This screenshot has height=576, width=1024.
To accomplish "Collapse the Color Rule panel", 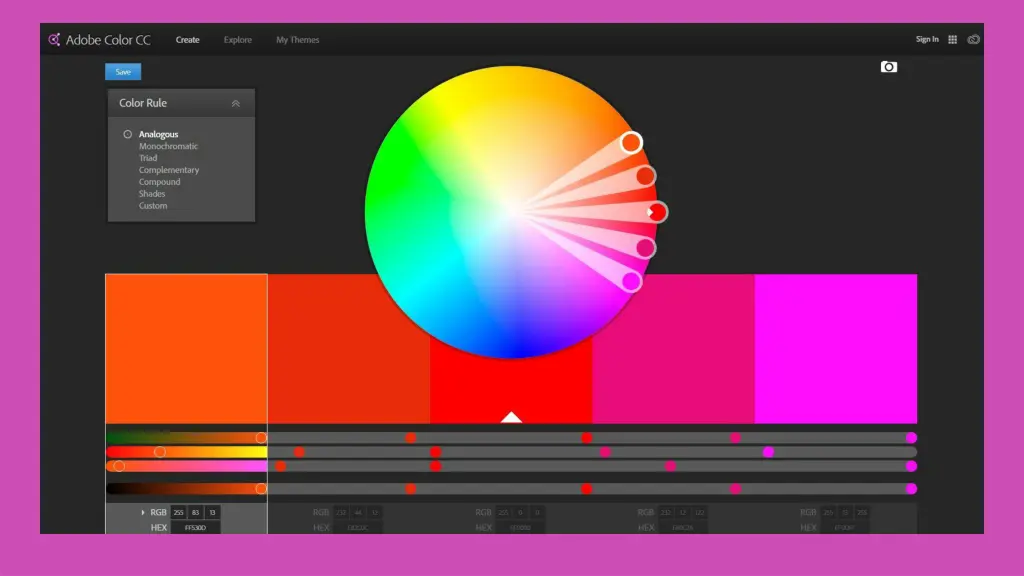I will [x=236, y=103].
